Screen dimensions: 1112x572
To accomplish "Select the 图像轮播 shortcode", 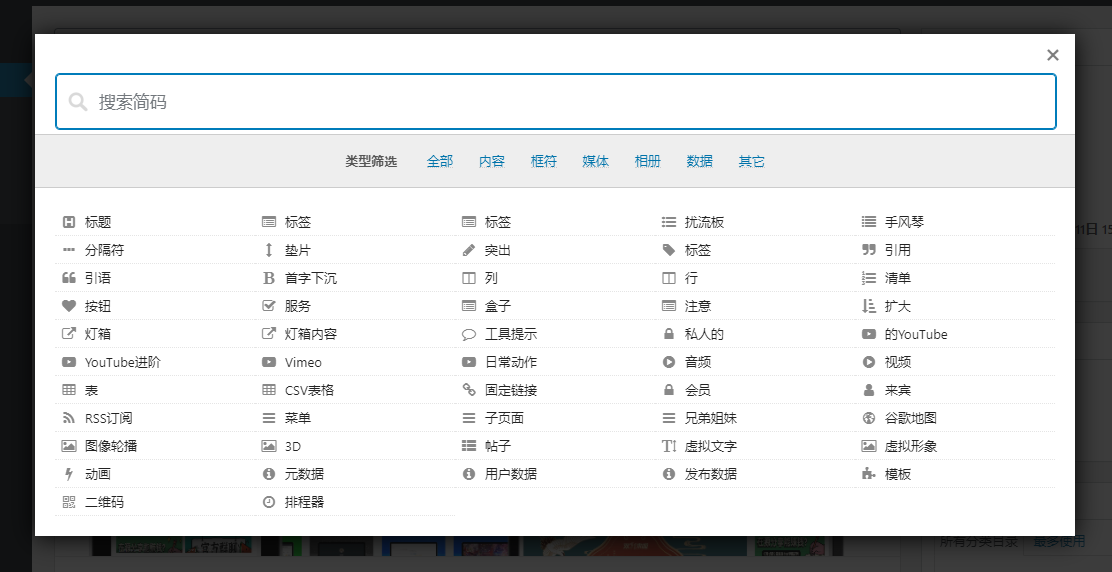I will tap(111, 446).
